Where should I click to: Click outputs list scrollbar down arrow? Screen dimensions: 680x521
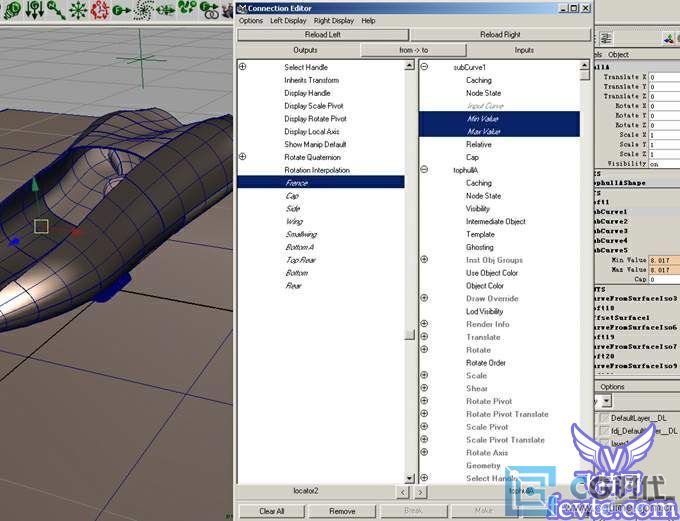[409, 478]
